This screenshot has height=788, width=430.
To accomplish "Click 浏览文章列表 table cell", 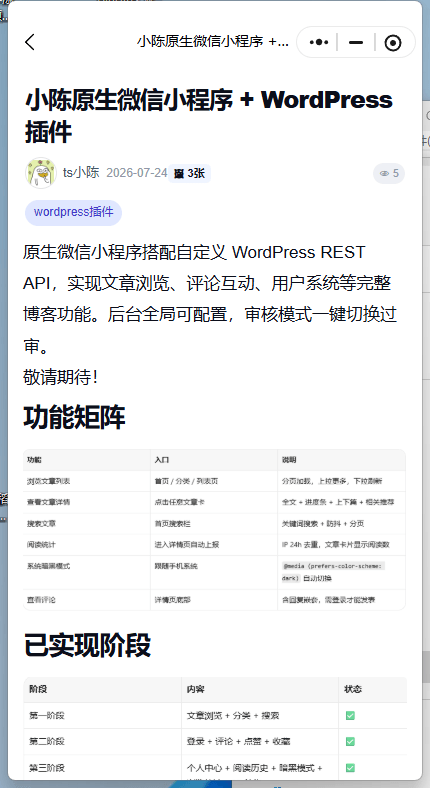I will [48, 481].
